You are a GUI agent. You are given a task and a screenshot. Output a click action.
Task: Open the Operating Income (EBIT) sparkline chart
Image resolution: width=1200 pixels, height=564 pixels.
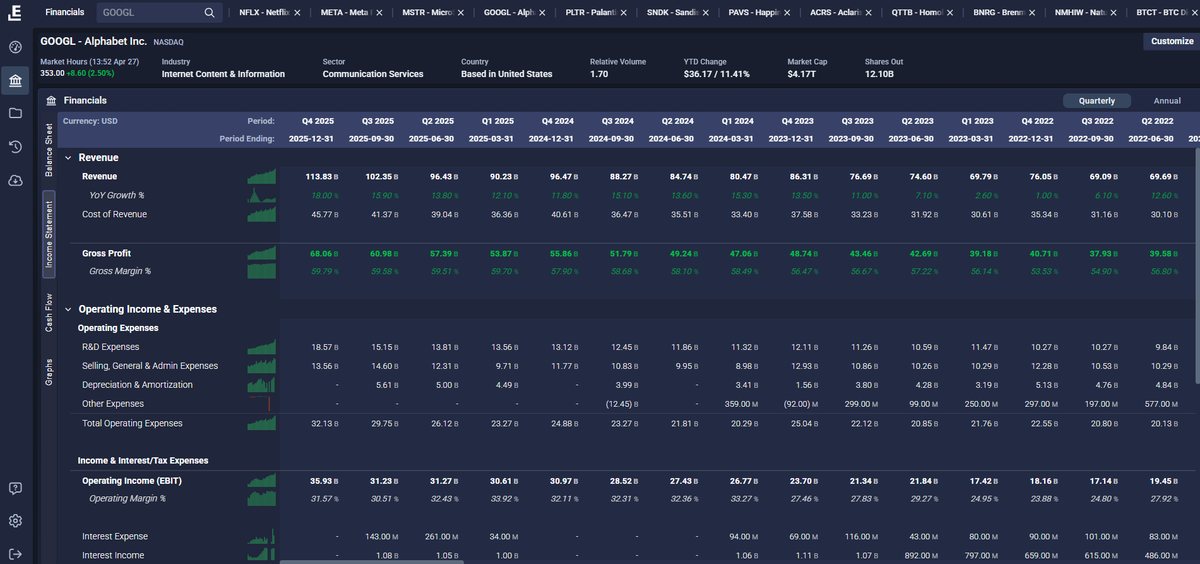click(261, 480)
